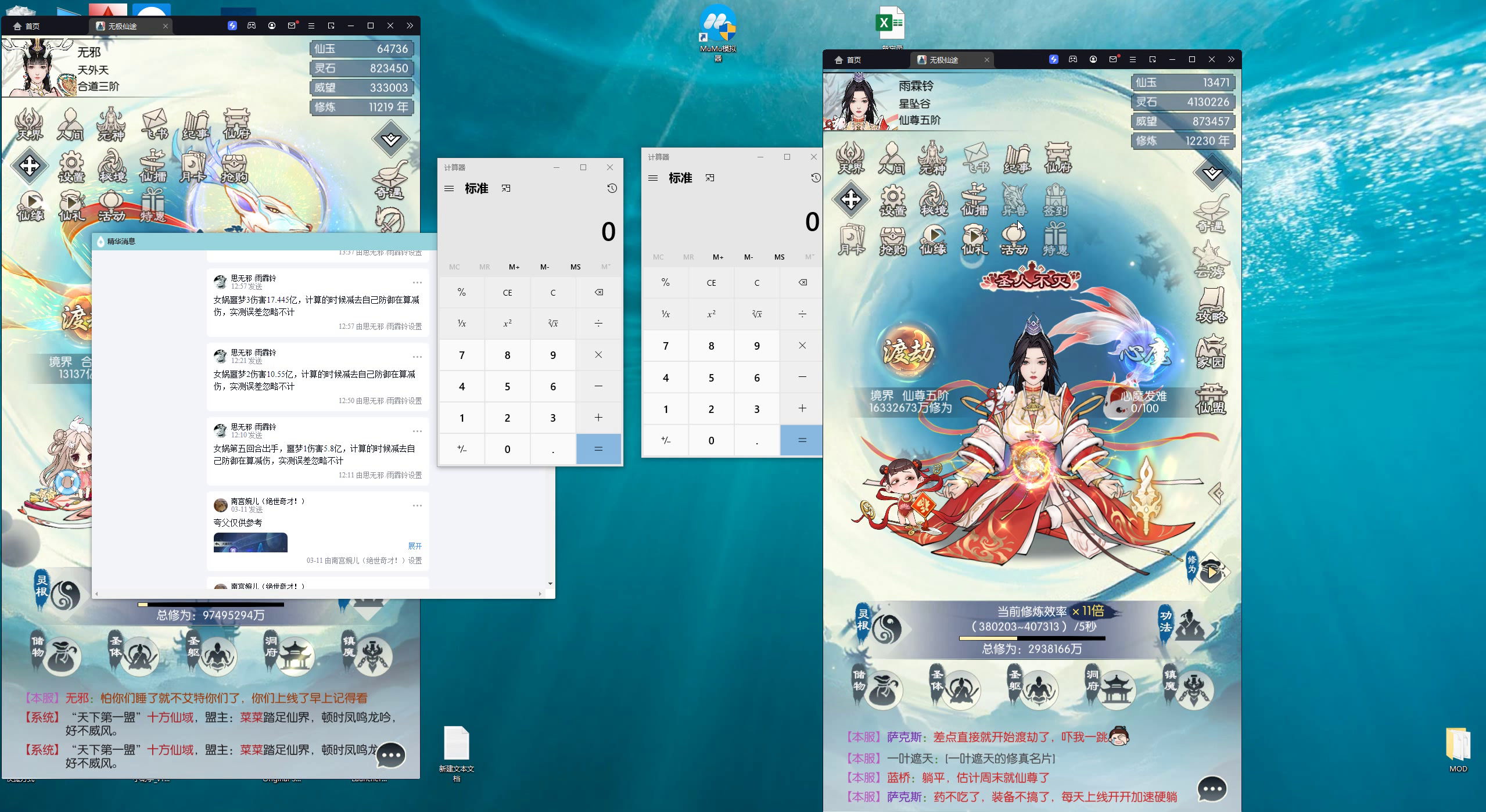The image size is (1486, 812).
Task: Open image thumbnail in 夸父仅供参考 message
Action: (x=250, y=542)
